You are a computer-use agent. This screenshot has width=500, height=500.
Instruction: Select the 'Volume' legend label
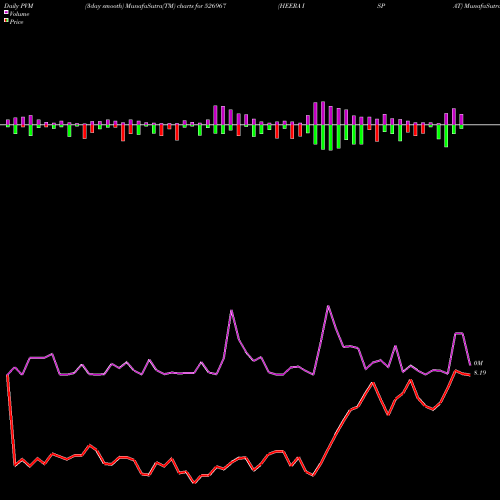pos(19,14)
